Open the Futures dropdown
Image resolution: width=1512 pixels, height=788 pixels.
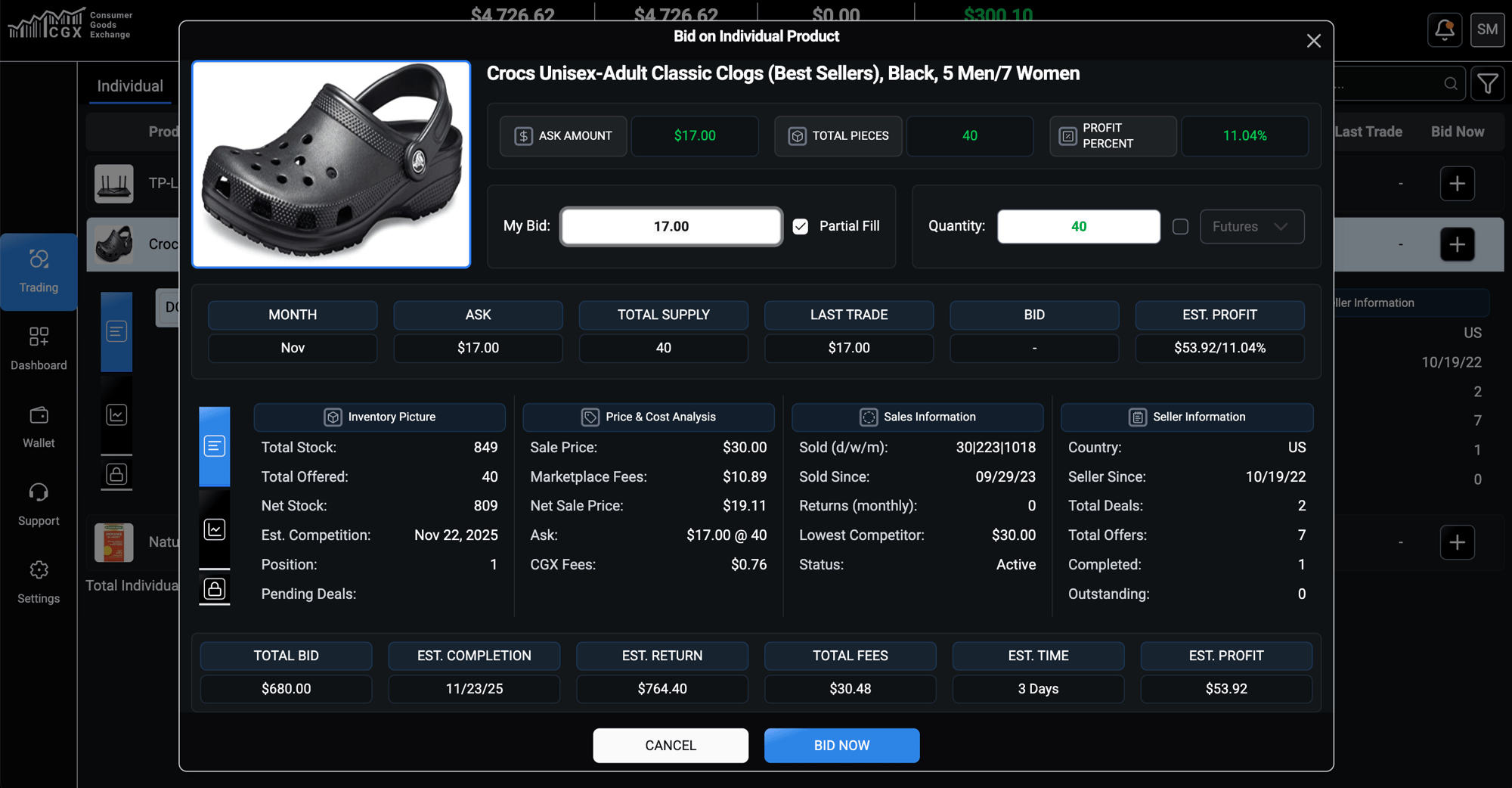[x=1252, y=226]
